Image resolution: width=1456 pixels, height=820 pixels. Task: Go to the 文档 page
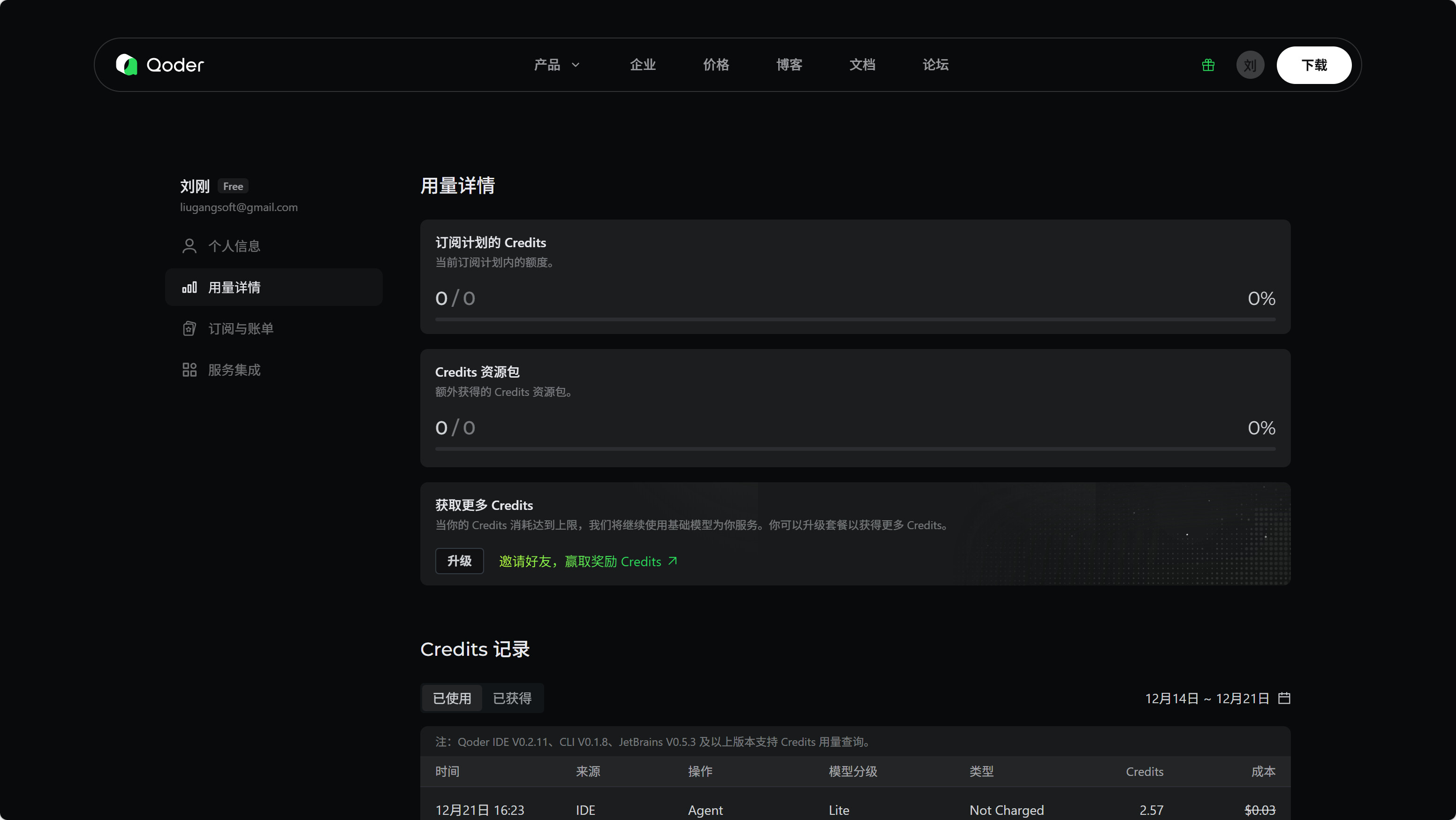pyautogui.click(x=862, y=65)
